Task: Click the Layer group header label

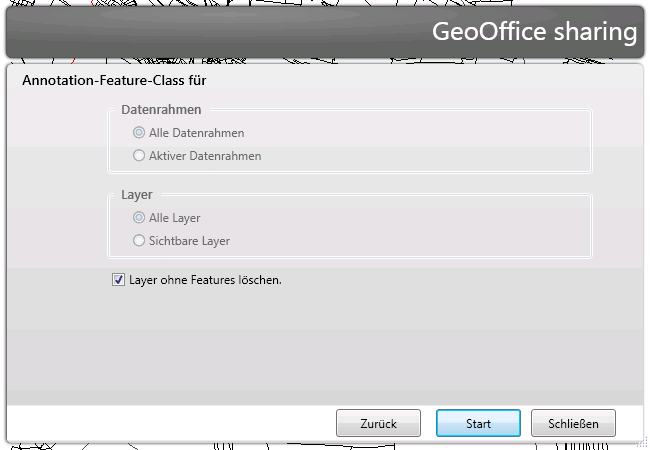Action: click(x=136, y=194)
